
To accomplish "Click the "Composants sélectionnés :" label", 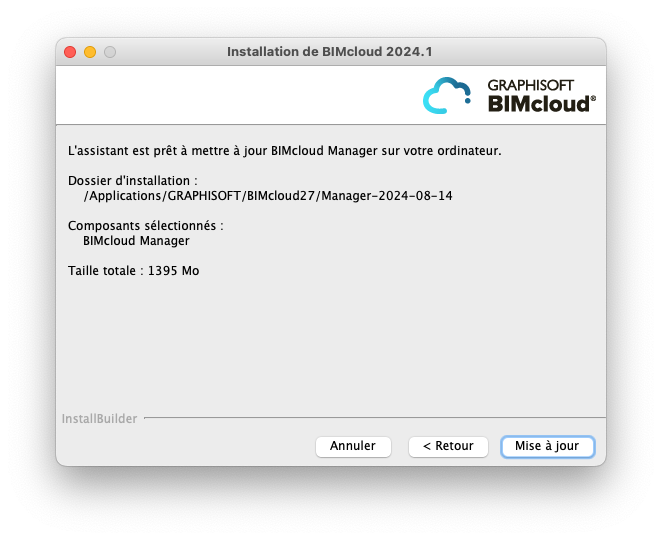I will [x=146, y=226].
